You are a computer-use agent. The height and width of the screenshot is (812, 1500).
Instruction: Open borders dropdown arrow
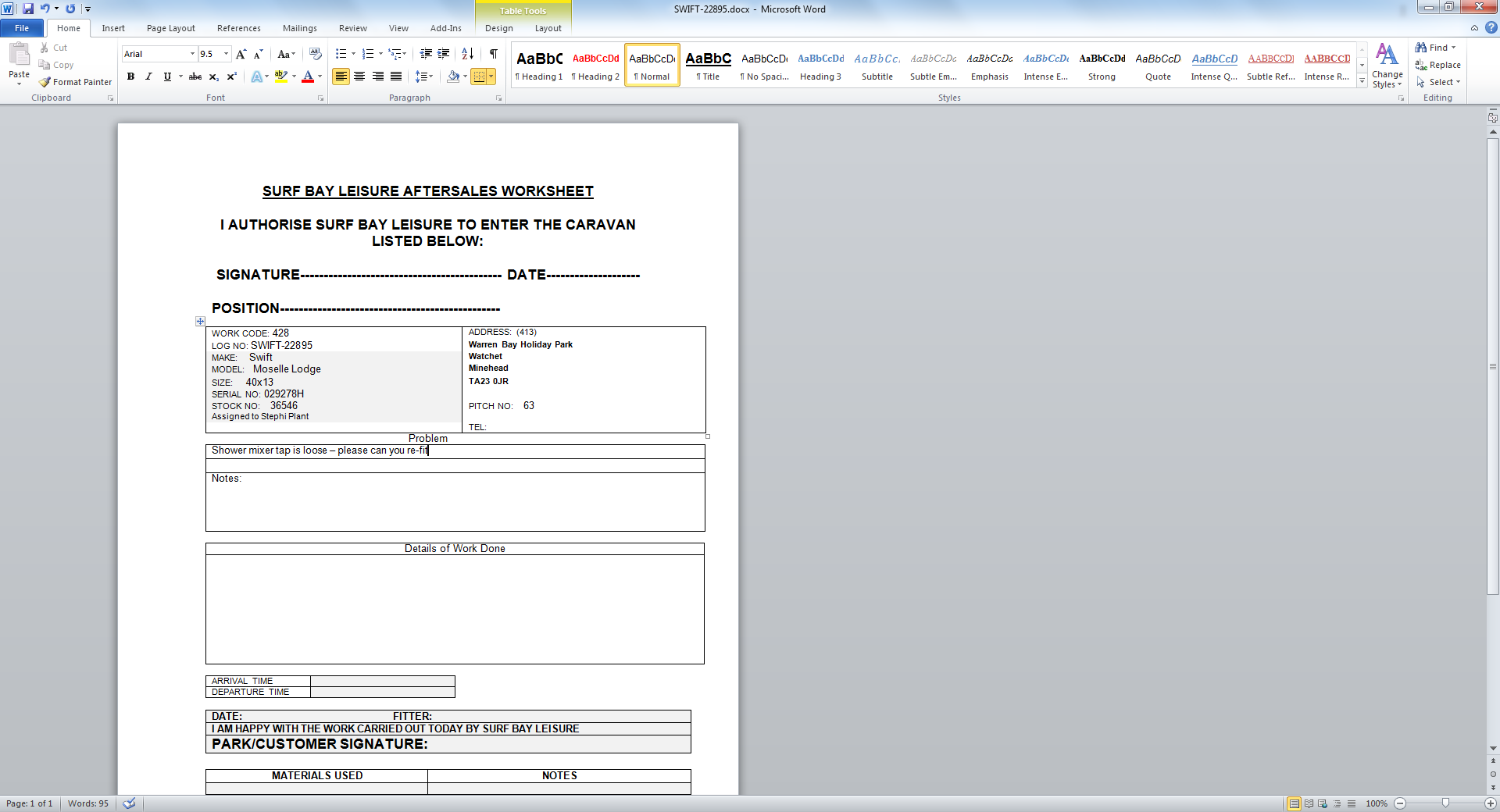pyautogui.click(x=491, y=77)
